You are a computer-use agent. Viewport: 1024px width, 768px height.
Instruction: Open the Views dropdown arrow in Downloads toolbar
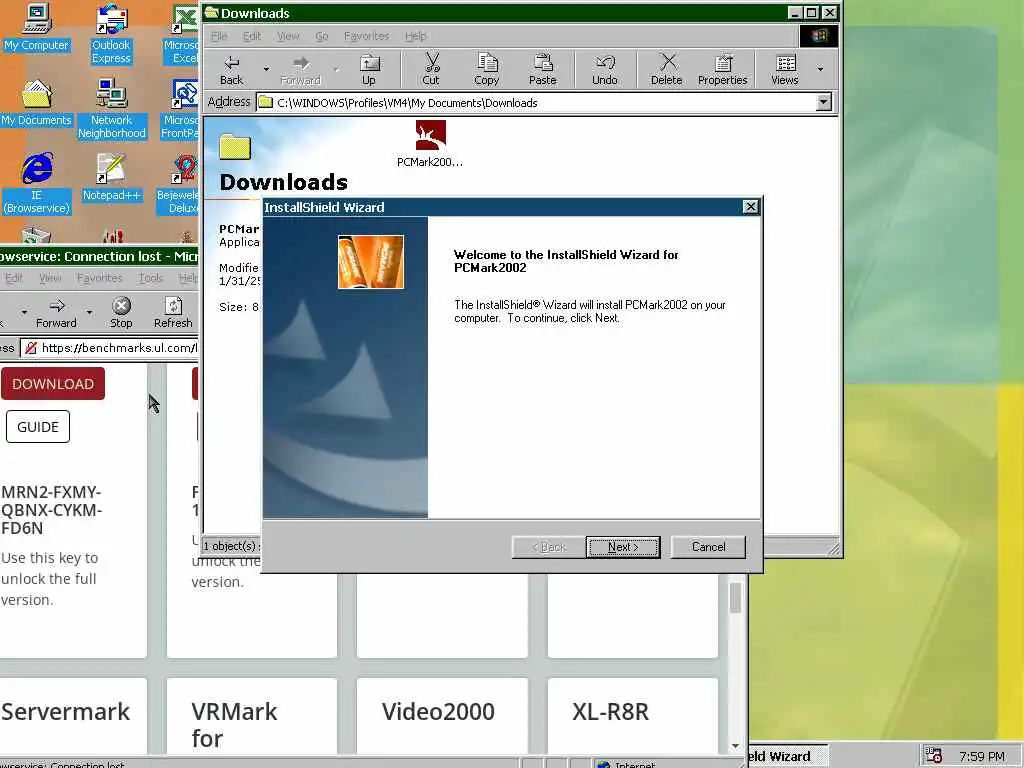tap(820, 69)
